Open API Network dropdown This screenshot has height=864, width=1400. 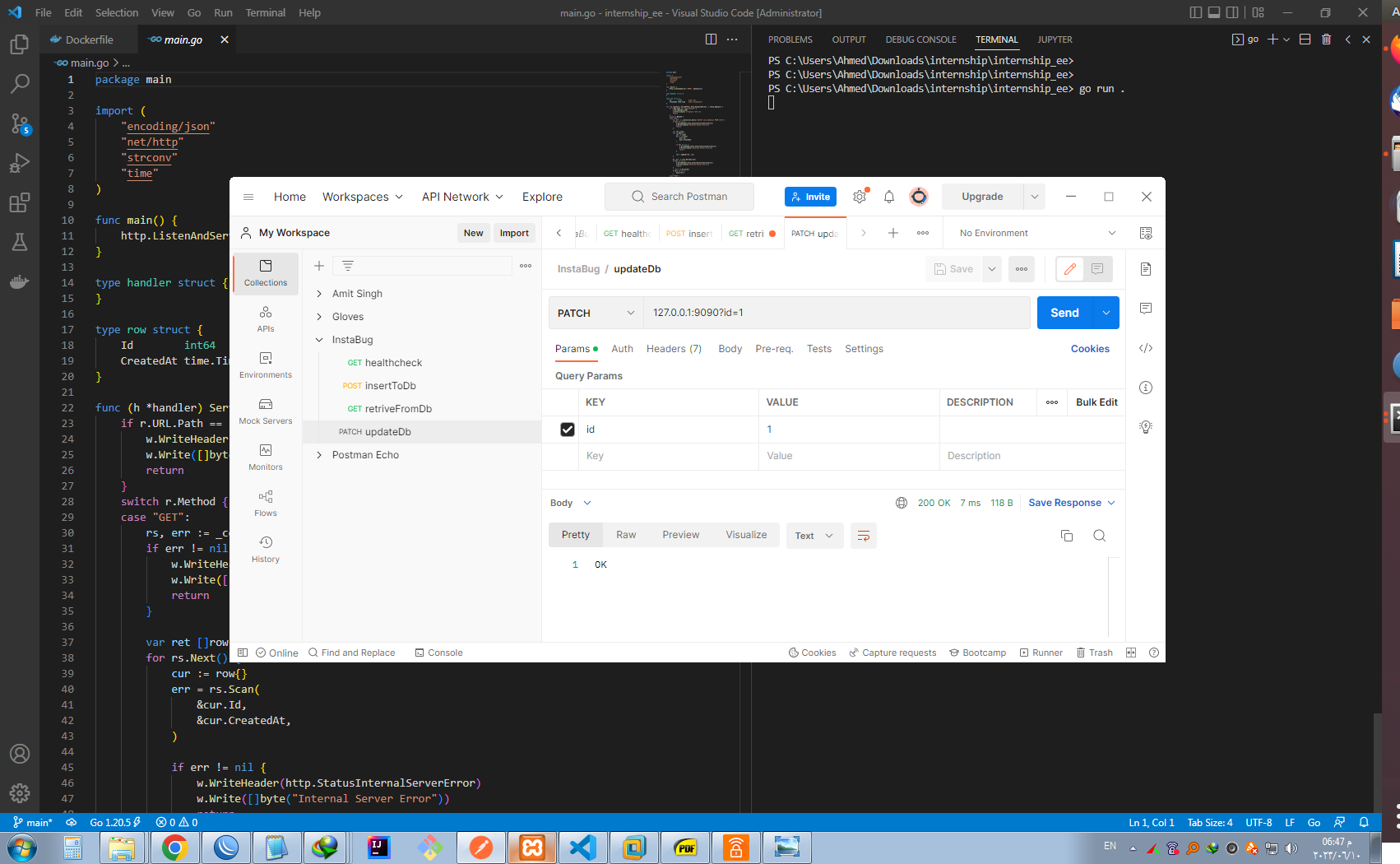(462, 197)
